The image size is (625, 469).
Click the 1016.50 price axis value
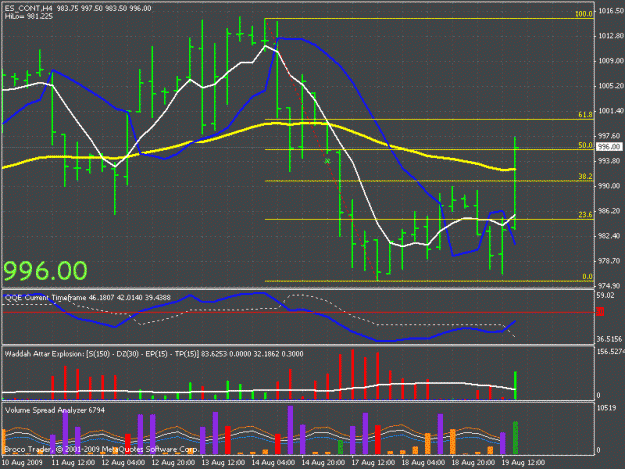coord(610,11)
